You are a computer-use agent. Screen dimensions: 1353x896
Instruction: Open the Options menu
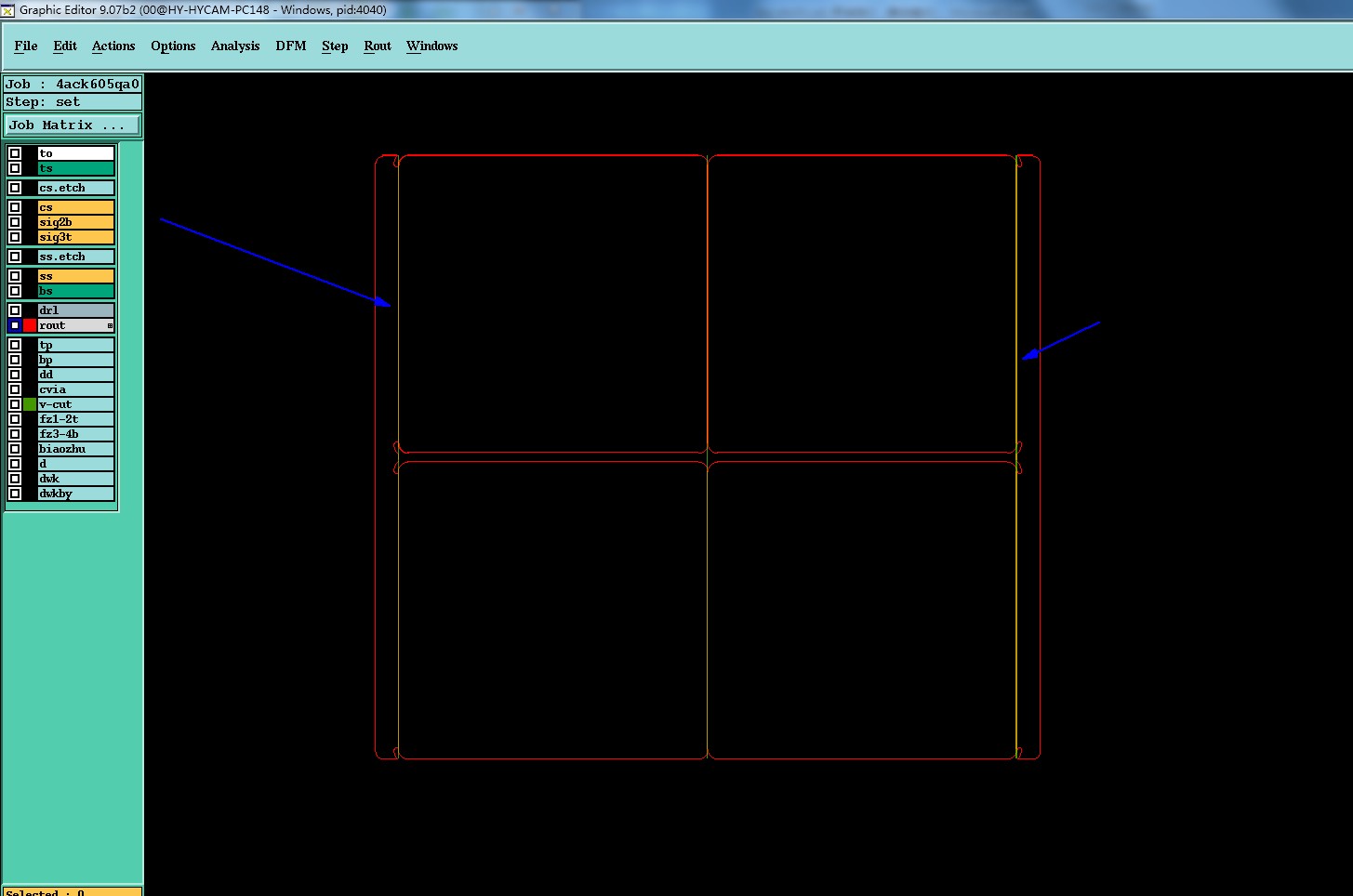click(173, 46)
